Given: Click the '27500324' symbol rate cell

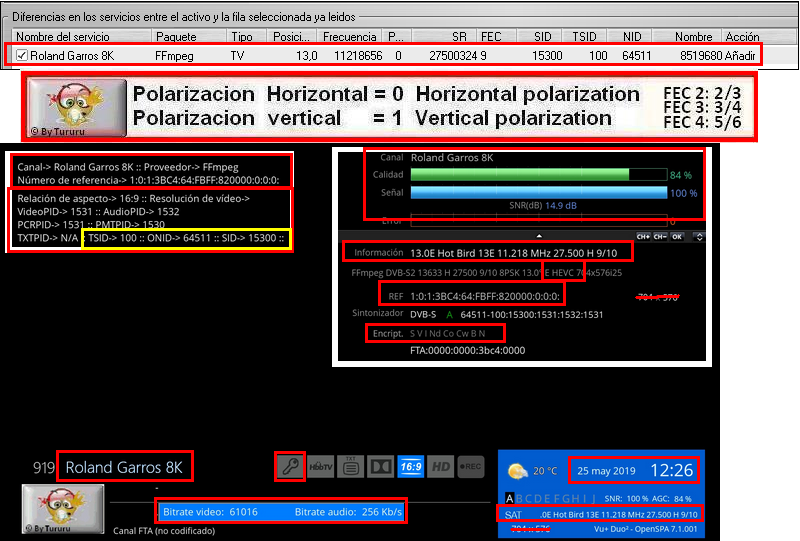Looking at the screenshot, I should (x=453, y=56).
